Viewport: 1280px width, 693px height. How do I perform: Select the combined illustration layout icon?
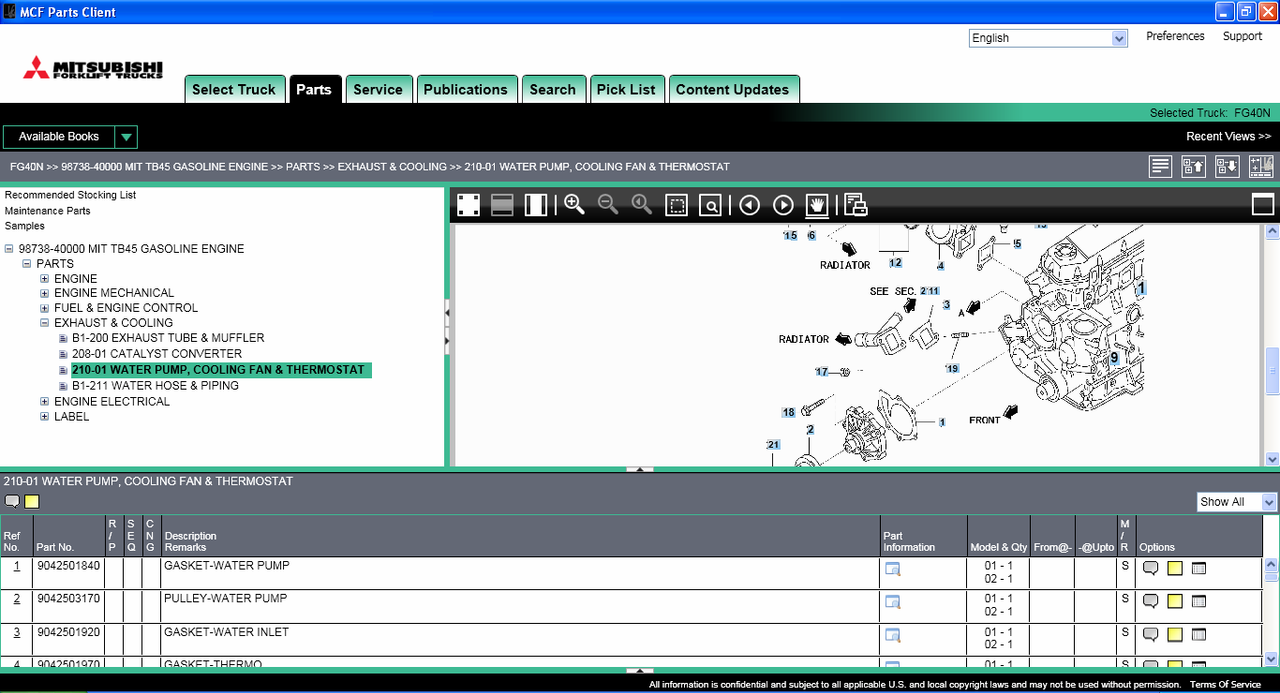click(1261, 167)
